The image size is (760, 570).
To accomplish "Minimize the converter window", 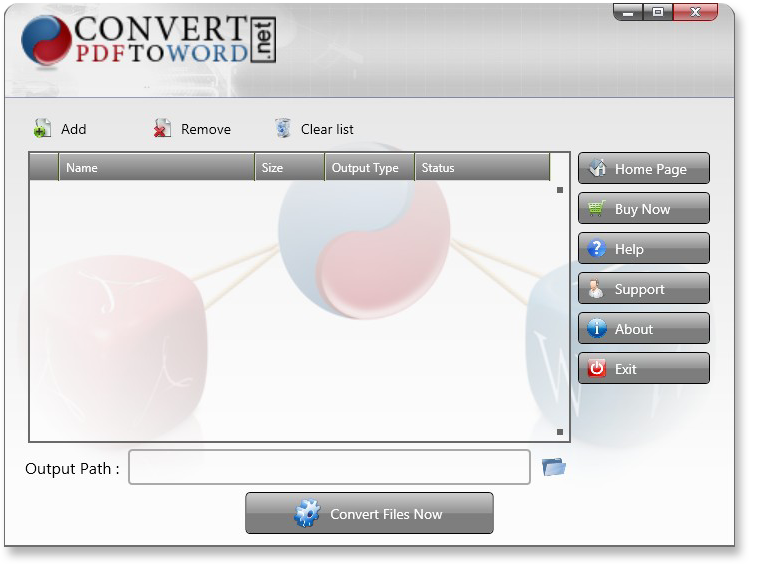I will point(627,13).
